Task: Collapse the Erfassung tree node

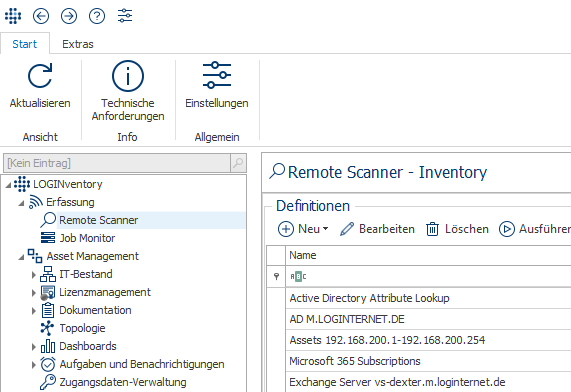Action: (x=21, y=203)
